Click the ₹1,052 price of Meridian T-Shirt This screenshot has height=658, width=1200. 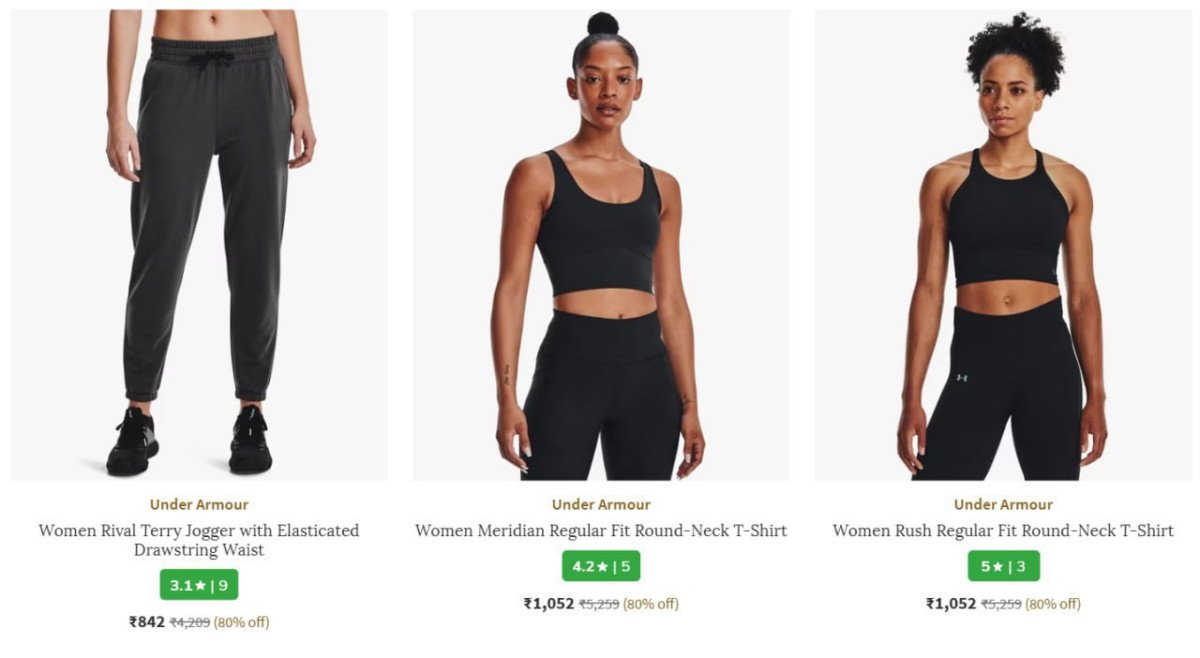549,604
